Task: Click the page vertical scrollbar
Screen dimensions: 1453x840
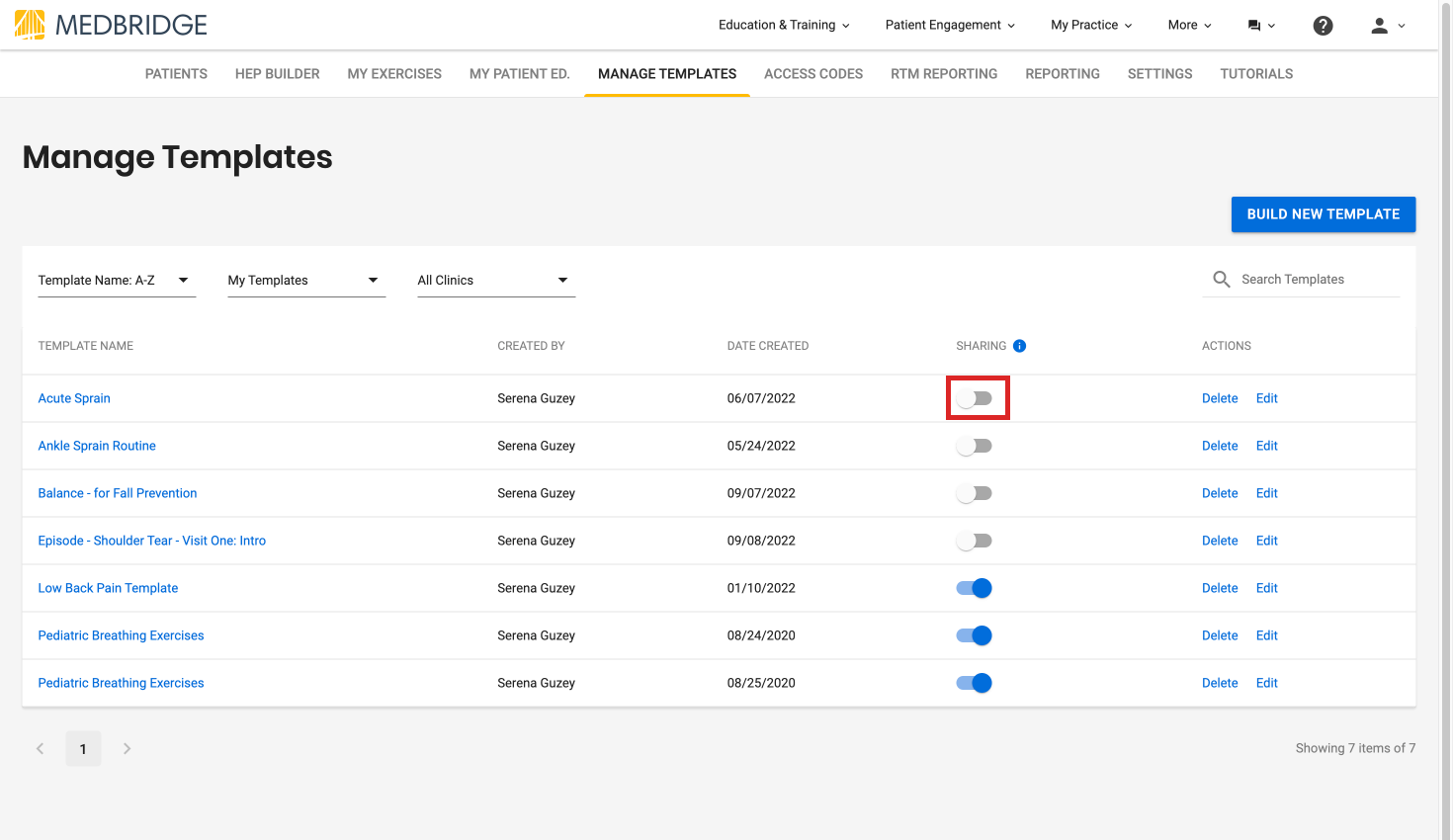Action: (1445, 420)
